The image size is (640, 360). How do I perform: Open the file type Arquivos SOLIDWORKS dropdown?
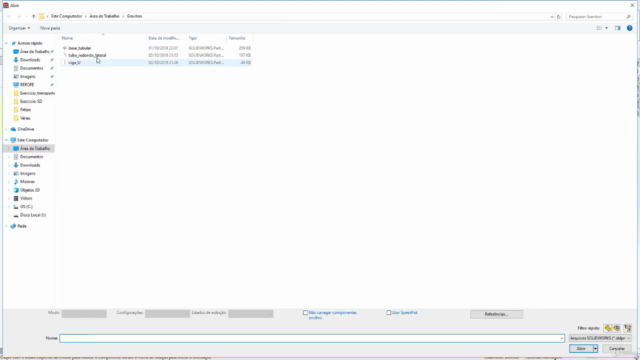coord(600,338)
